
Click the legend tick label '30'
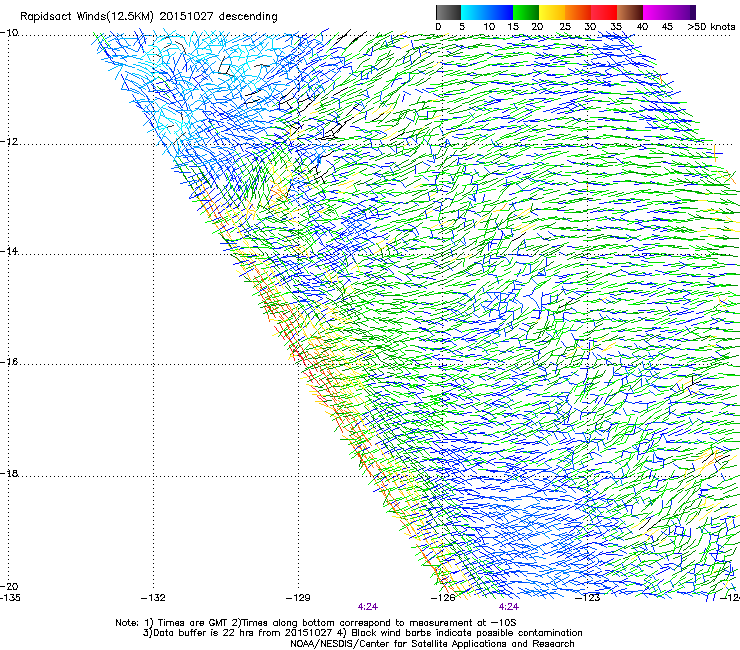[590, 27]
